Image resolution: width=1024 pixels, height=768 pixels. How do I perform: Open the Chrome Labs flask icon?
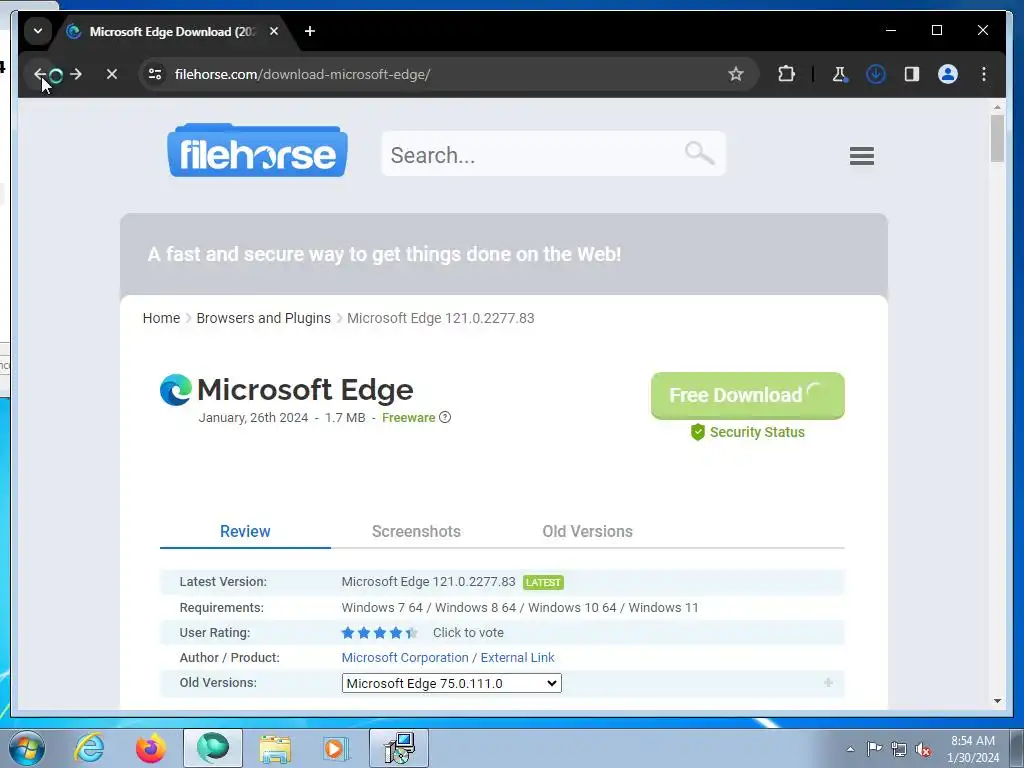coord(840,74)
